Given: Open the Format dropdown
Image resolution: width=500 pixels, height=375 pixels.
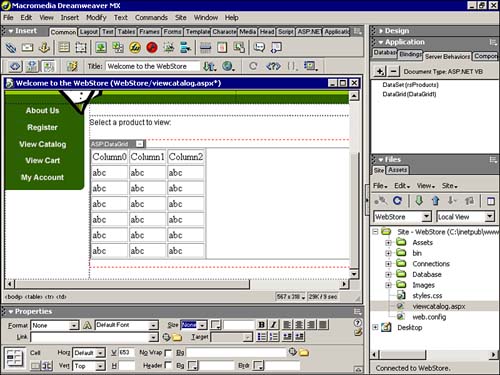Looking at the screenshot, I should [x=74, y=325].
